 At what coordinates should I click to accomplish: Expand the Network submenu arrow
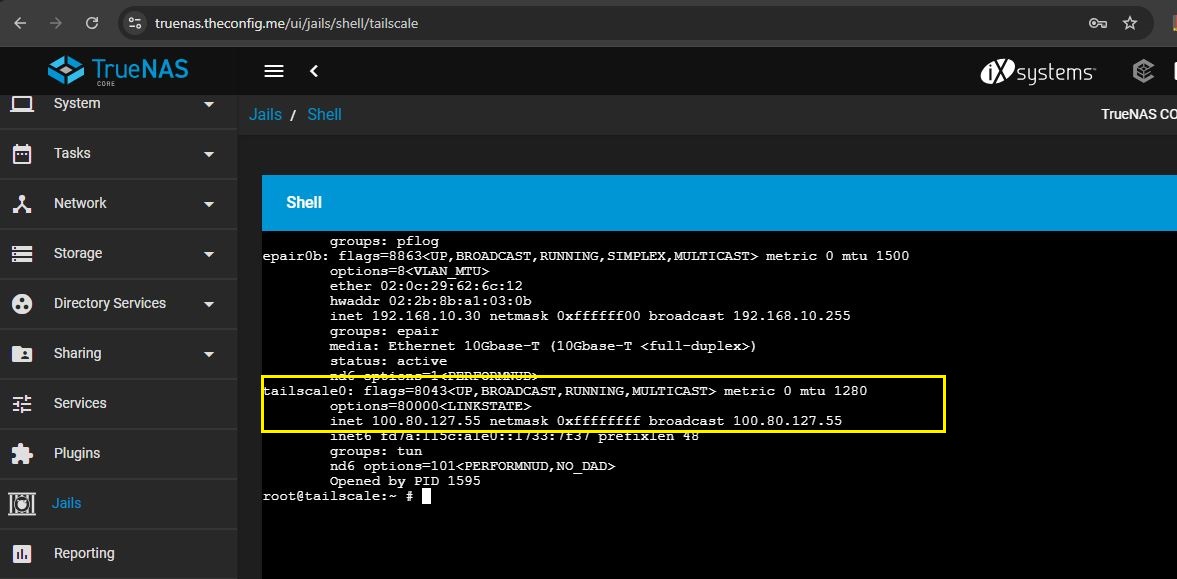(x=209, y=204)
